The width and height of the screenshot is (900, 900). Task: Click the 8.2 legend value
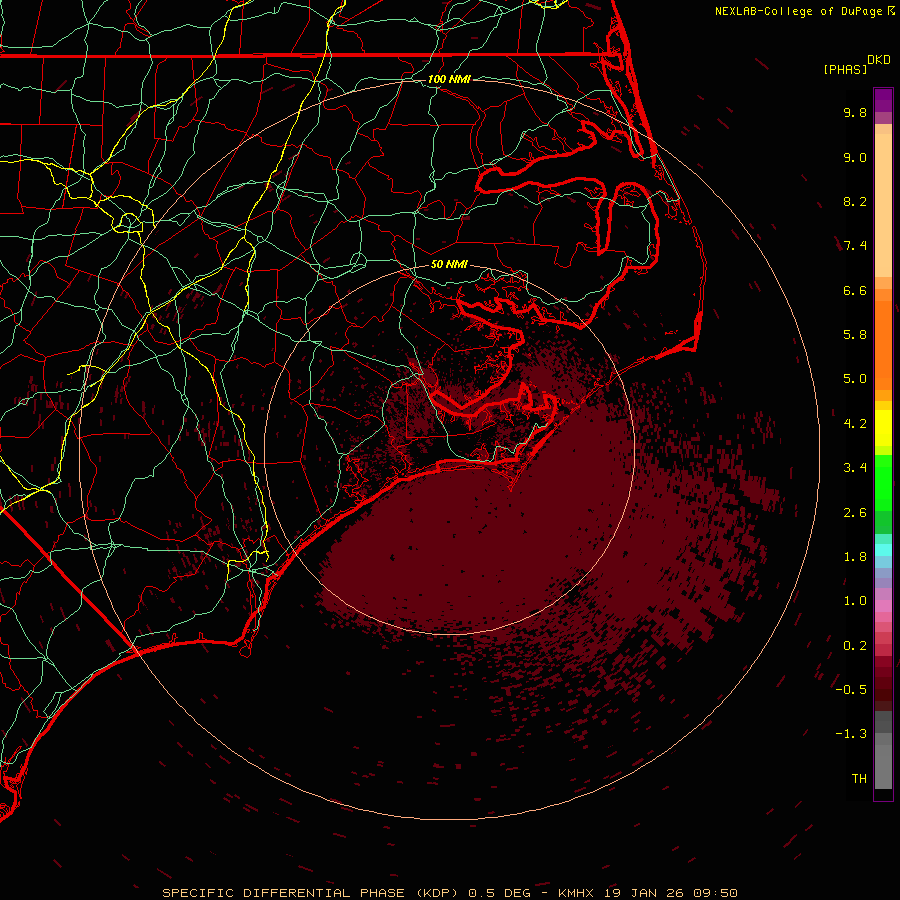click(855, 201)
